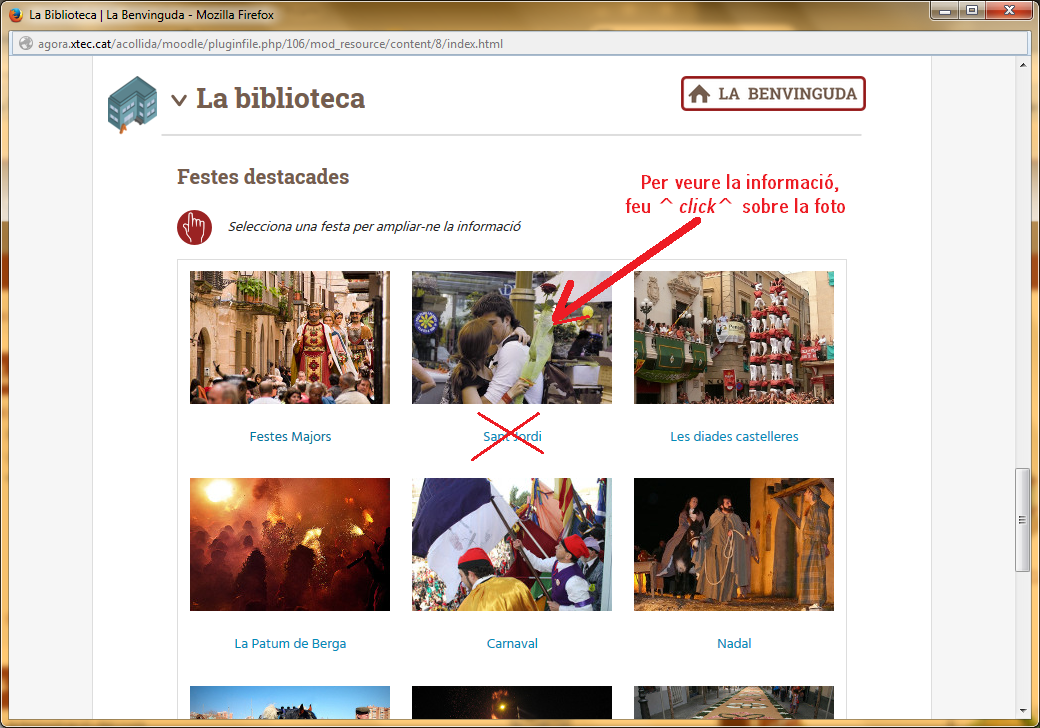Click the home icon in La Benvinguda button

click(x=700, y=94)
